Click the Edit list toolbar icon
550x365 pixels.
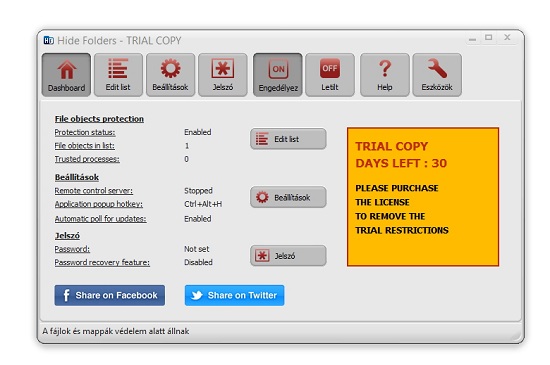click(x=118, y=75)
